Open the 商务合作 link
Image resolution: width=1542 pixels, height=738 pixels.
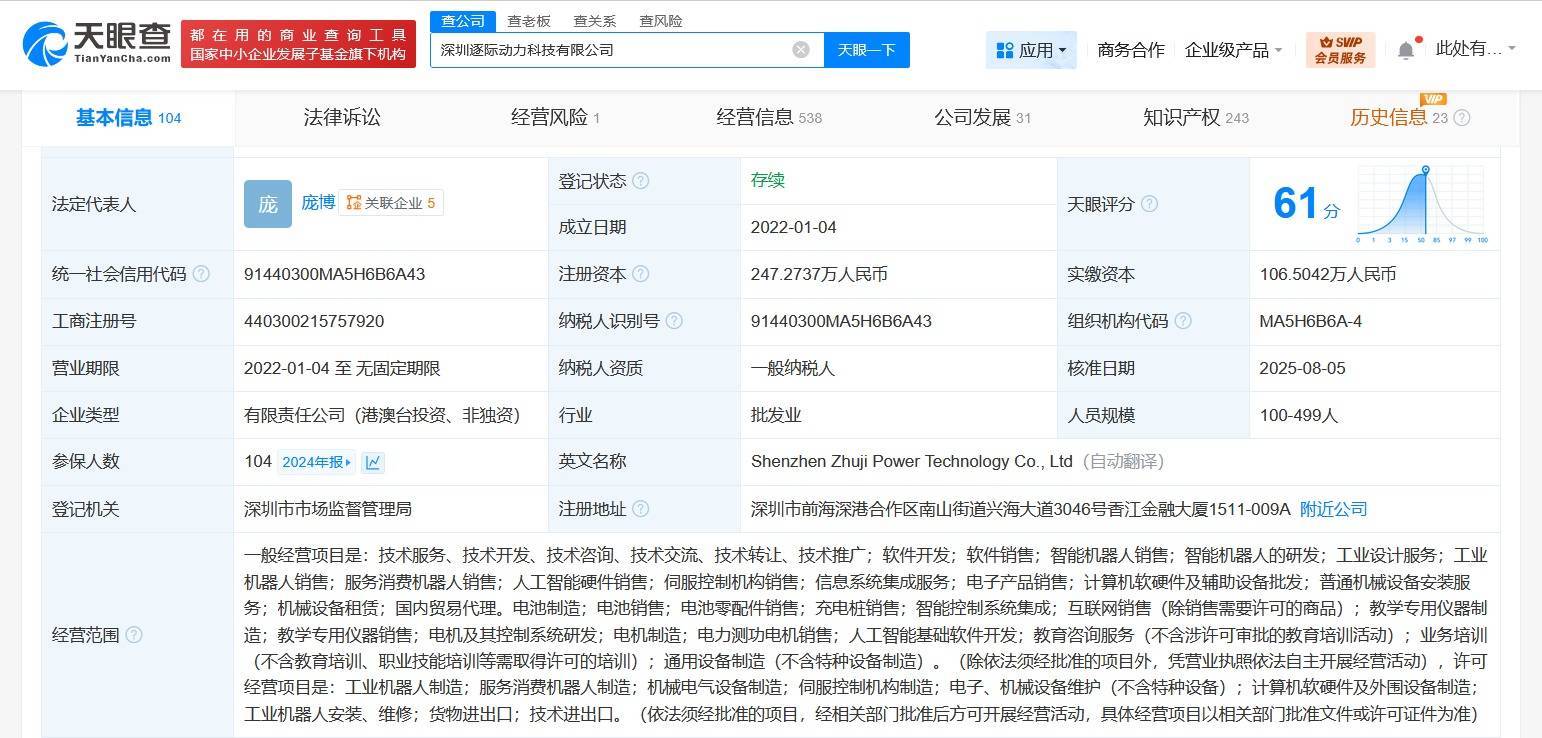click(x=1131, y=50)
